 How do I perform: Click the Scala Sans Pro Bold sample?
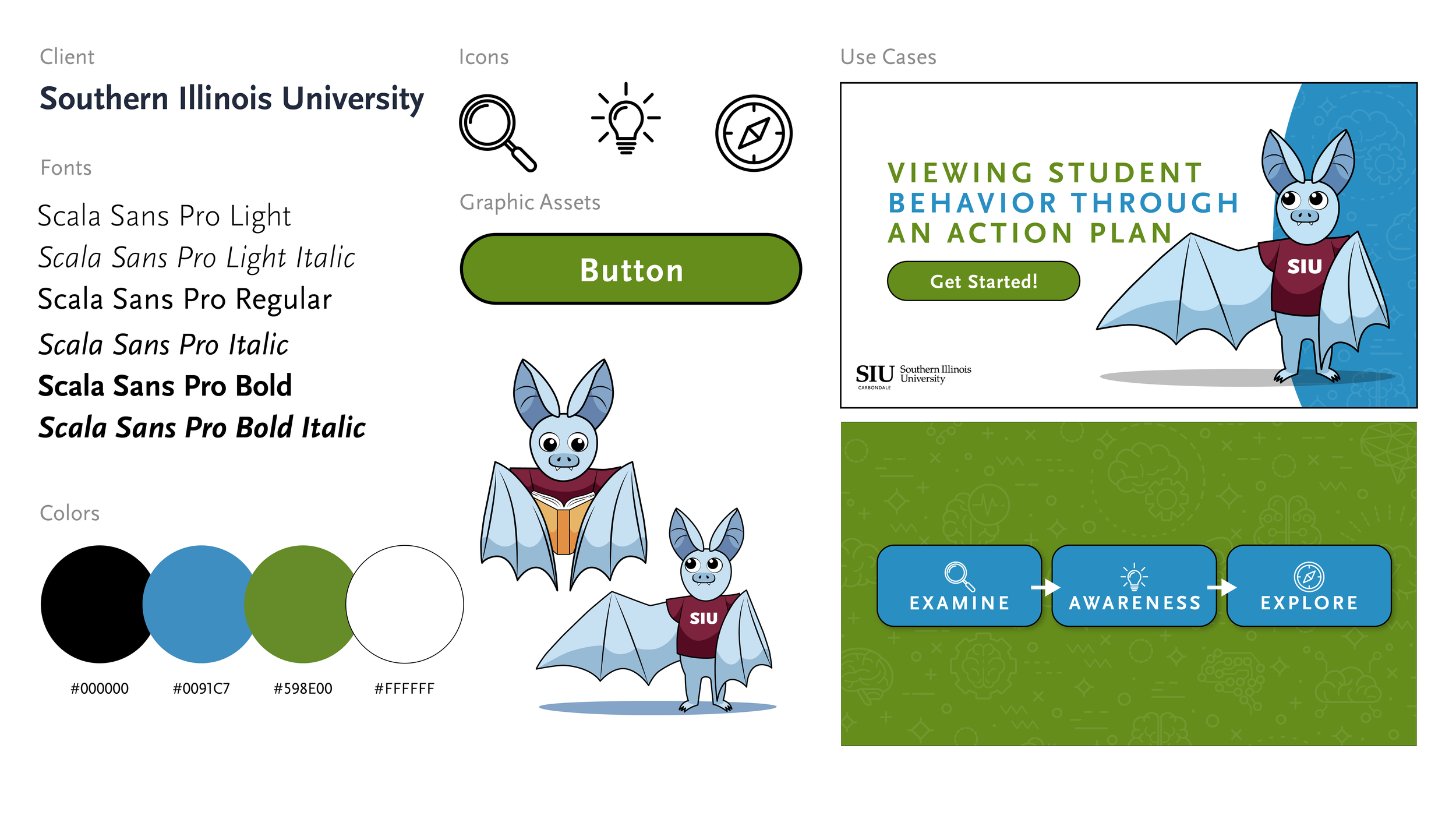pyautogui.click(x=165, y=386)
